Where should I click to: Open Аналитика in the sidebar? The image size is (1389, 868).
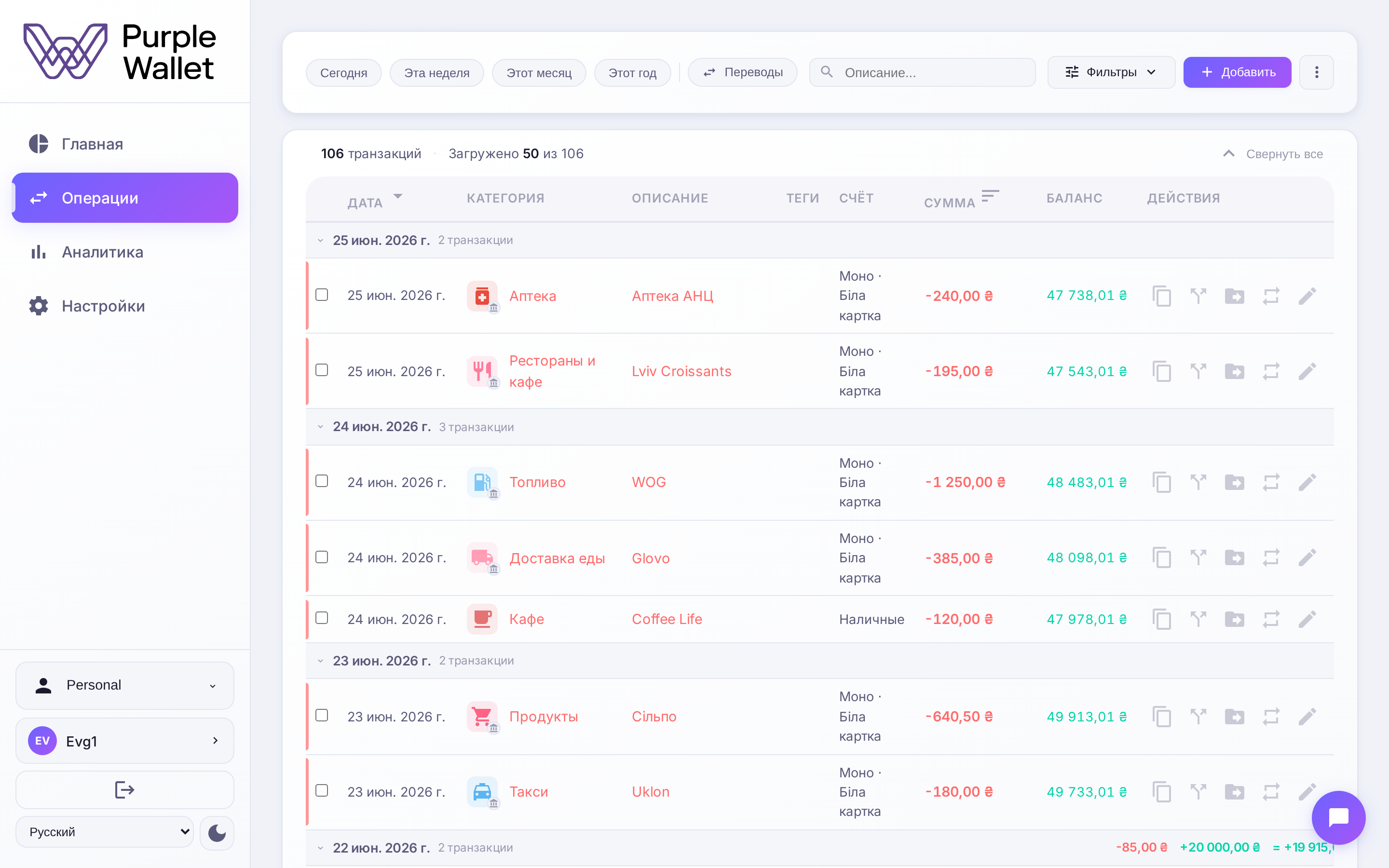(x=124, y=252)
